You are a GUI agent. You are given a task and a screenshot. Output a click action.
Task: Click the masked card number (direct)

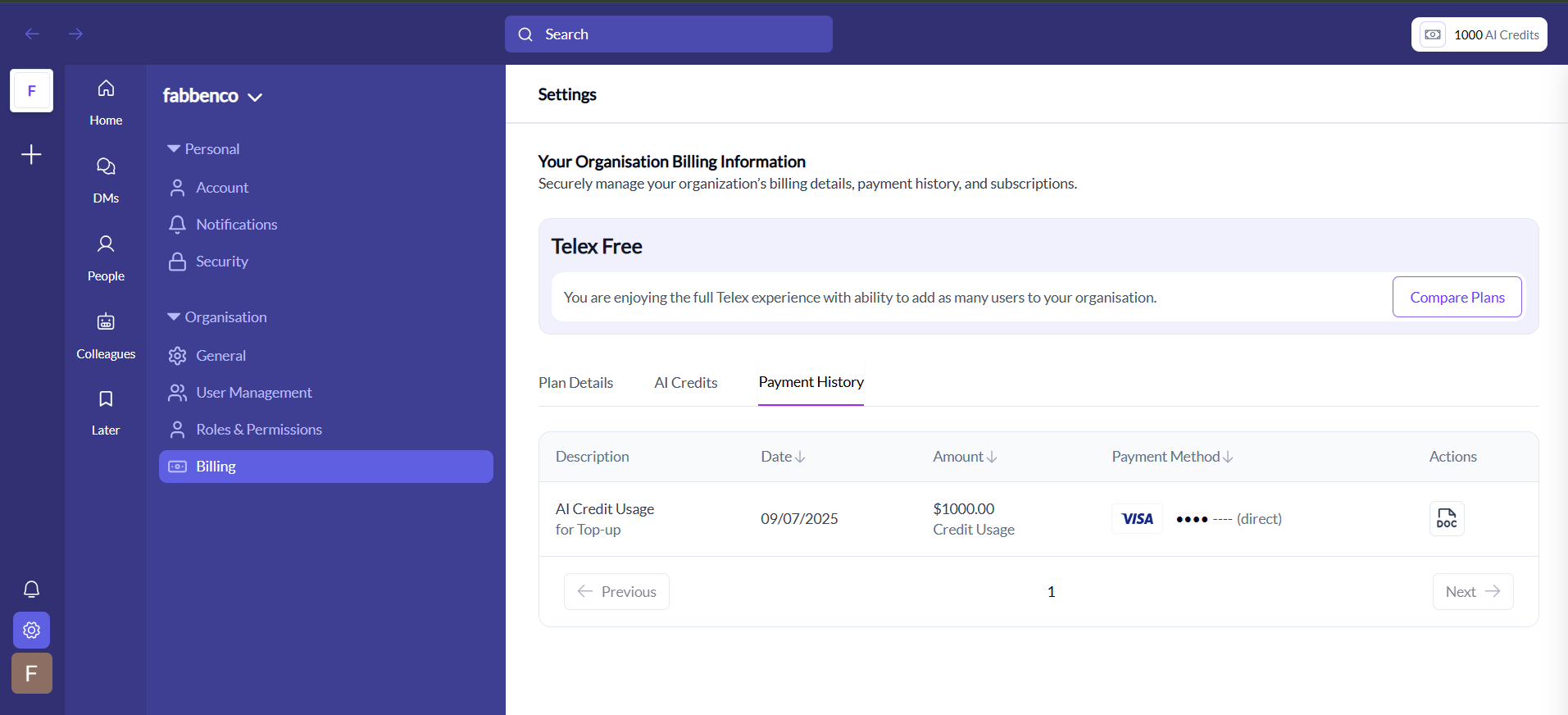pos(1229,519)
